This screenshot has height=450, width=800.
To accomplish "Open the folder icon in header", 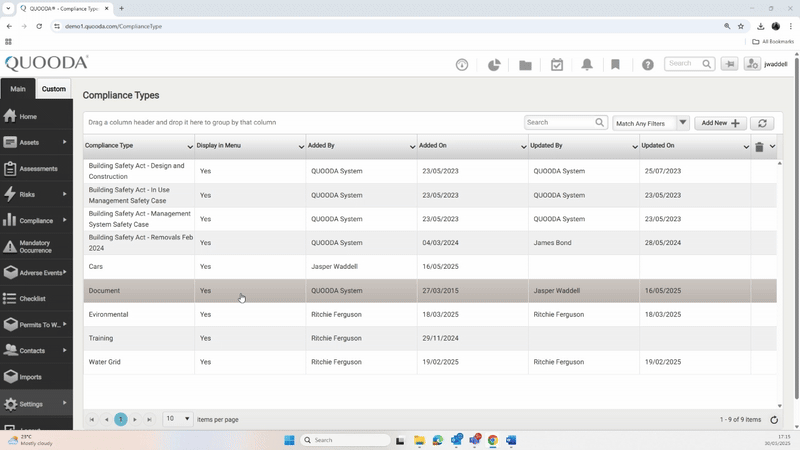I will (525, 65).
